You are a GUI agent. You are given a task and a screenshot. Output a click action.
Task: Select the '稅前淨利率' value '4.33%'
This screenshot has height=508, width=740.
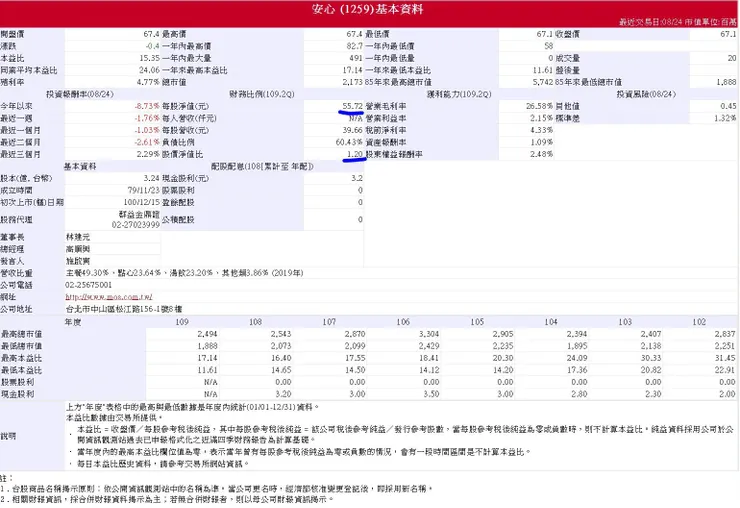541,130
